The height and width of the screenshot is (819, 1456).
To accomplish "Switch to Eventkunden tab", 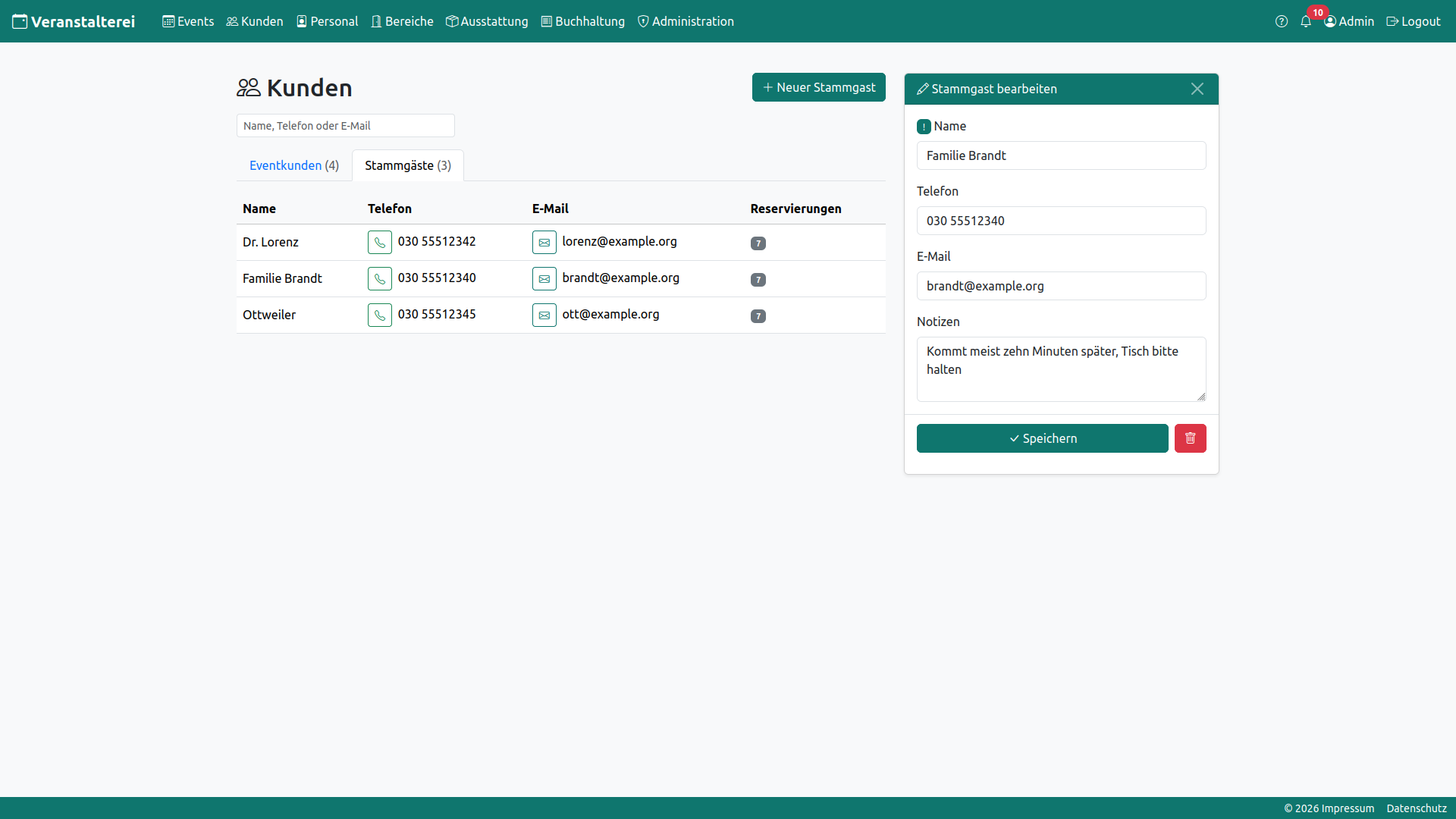I will coord(294,165).
